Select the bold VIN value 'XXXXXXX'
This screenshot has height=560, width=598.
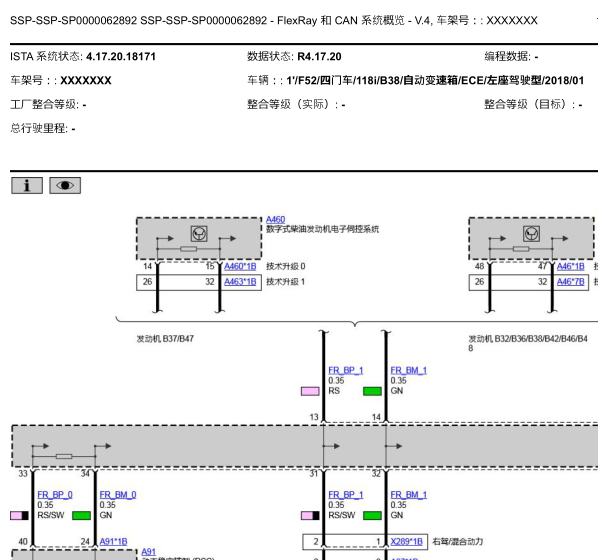click(x=86, y=80)
